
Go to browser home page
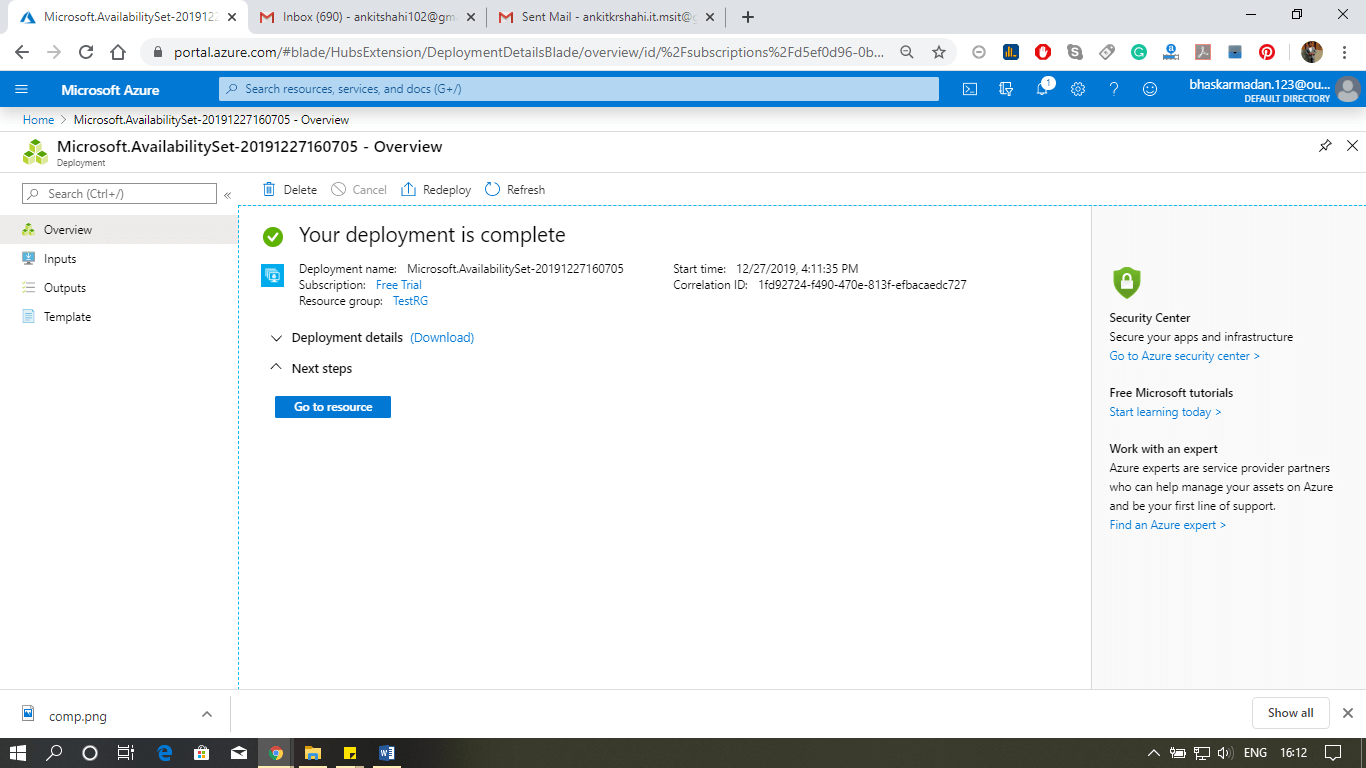click(x=118, y=52)
